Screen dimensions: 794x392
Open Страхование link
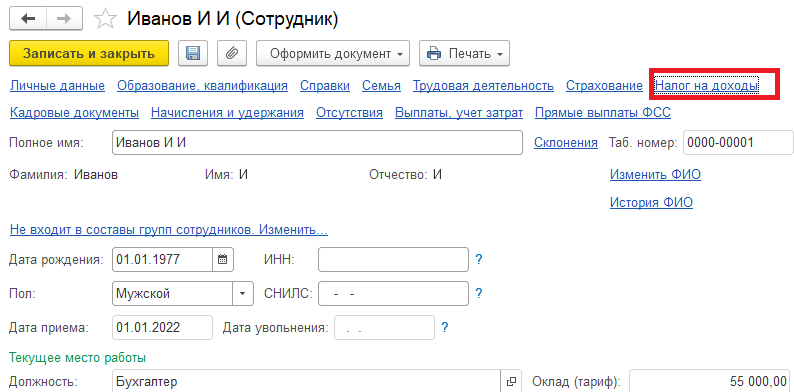(x=605, y=86)
